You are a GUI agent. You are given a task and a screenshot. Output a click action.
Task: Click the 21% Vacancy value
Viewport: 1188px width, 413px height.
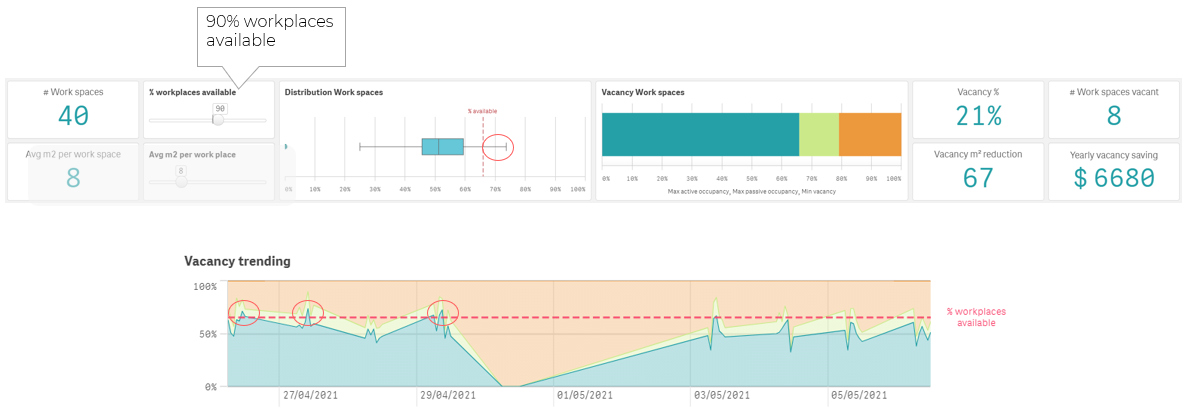(x=978, y=116)
